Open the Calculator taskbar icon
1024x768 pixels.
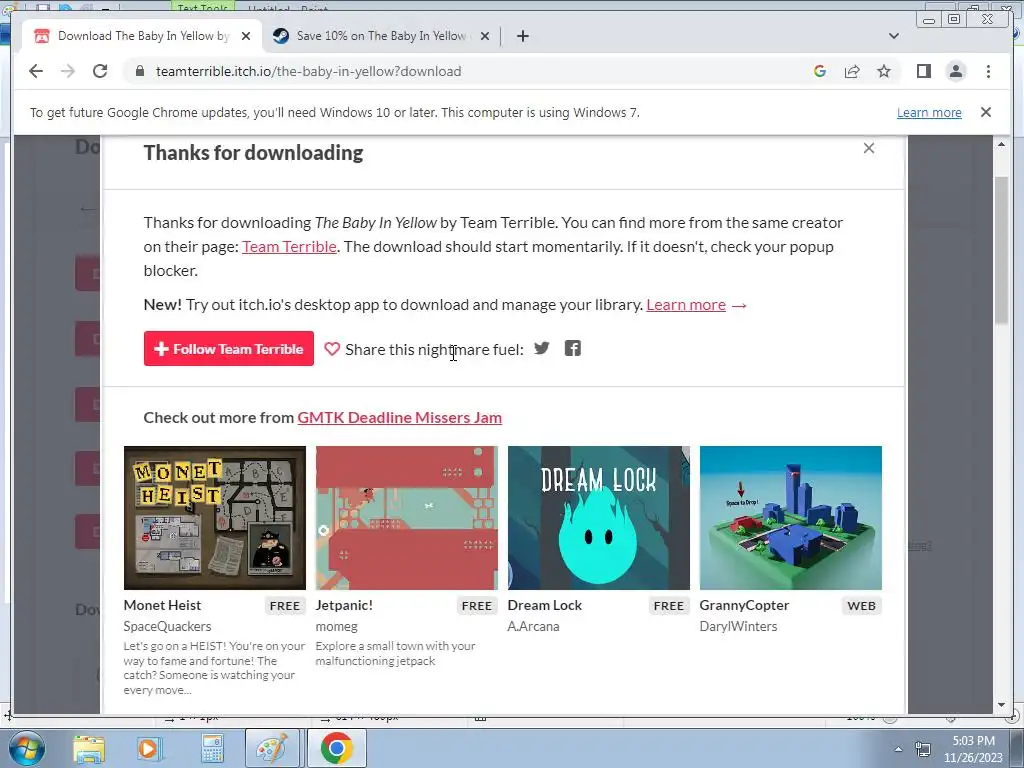[x=212, y=748]
